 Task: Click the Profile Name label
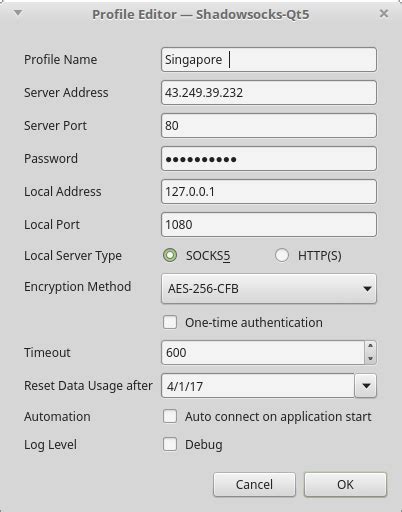click(60, 60)
